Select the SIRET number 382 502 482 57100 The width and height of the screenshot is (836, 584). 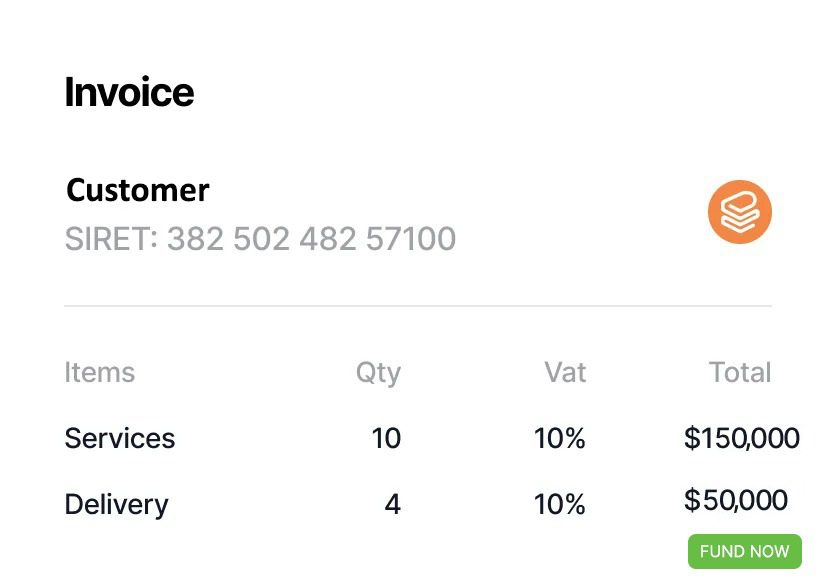coord(311,238)
